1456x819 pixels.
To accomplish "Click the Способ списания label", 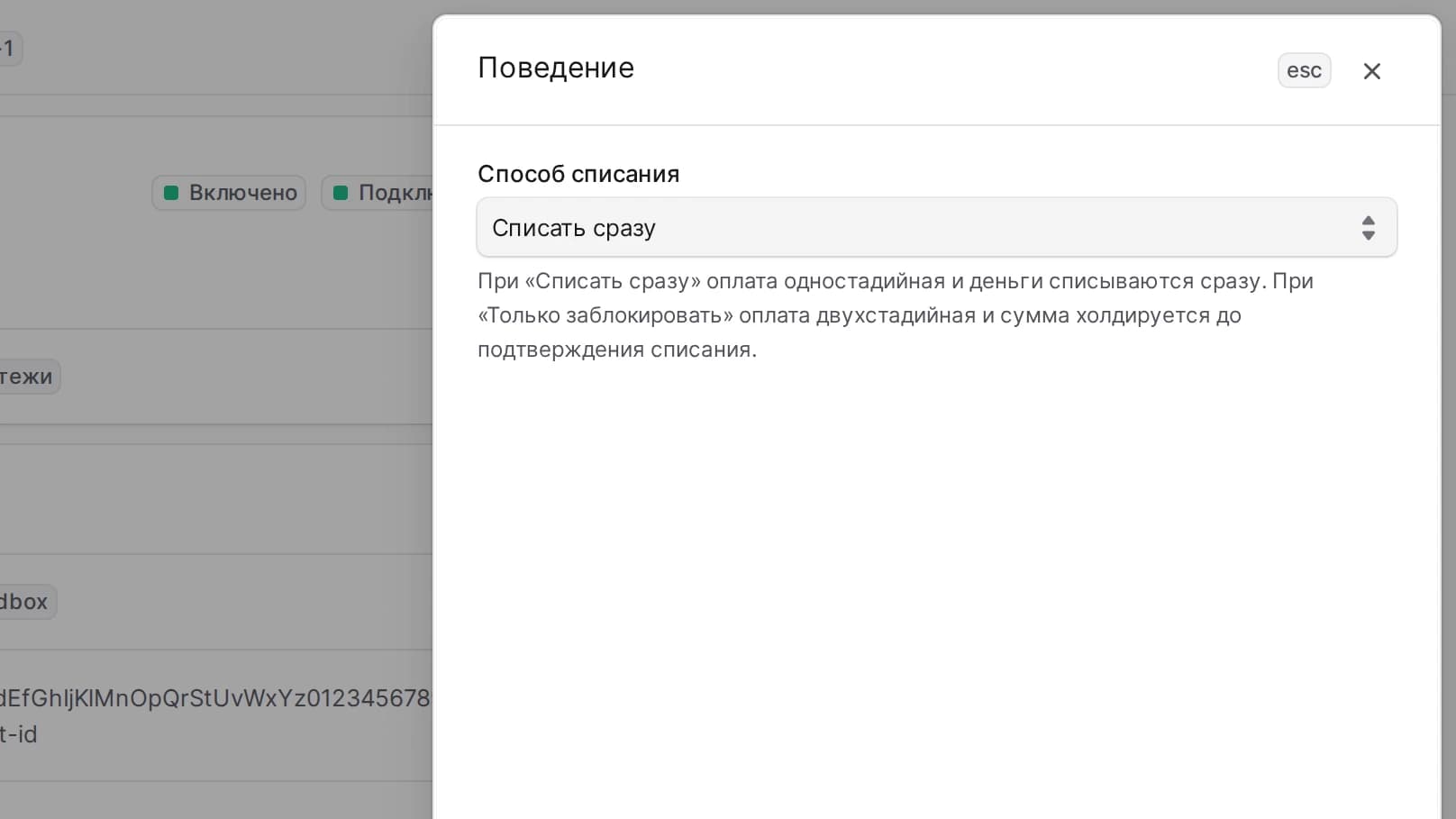I will 578,174.
